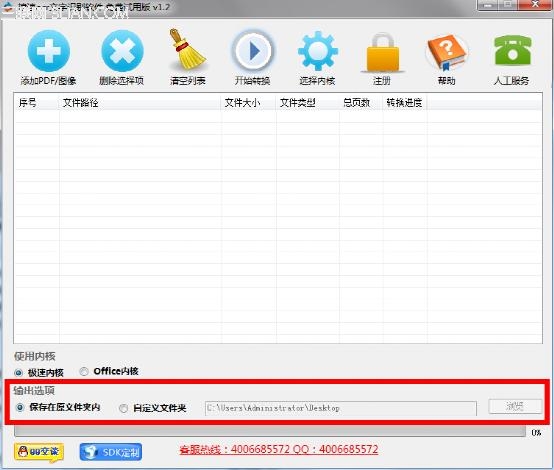This screenshot has height=470, width=554.
Task: Open the 客服热线 4006685572 link
Action: pos(279,450)
